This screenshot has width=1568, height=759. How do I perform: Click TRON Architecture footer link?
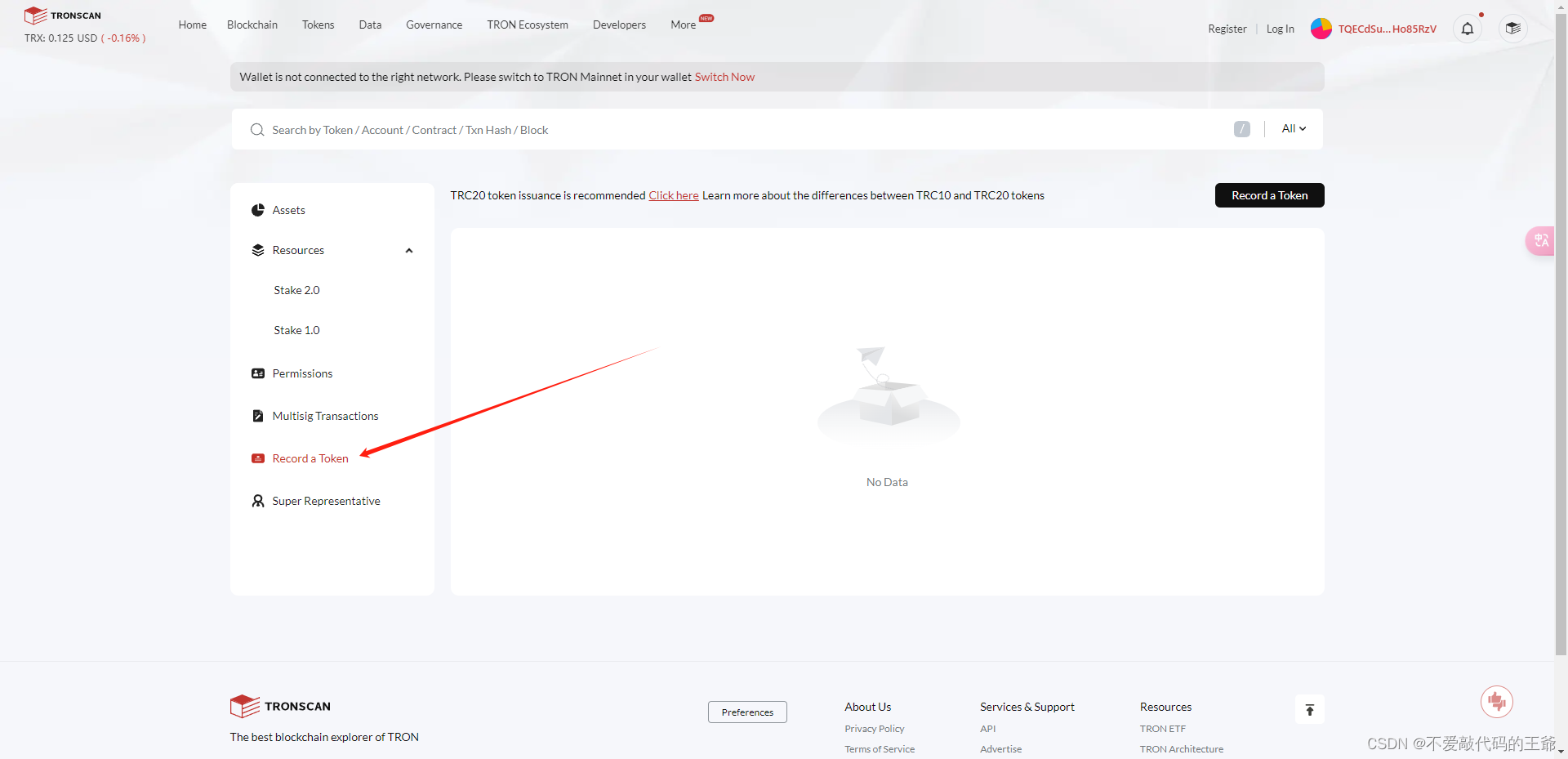point(1182,749)
